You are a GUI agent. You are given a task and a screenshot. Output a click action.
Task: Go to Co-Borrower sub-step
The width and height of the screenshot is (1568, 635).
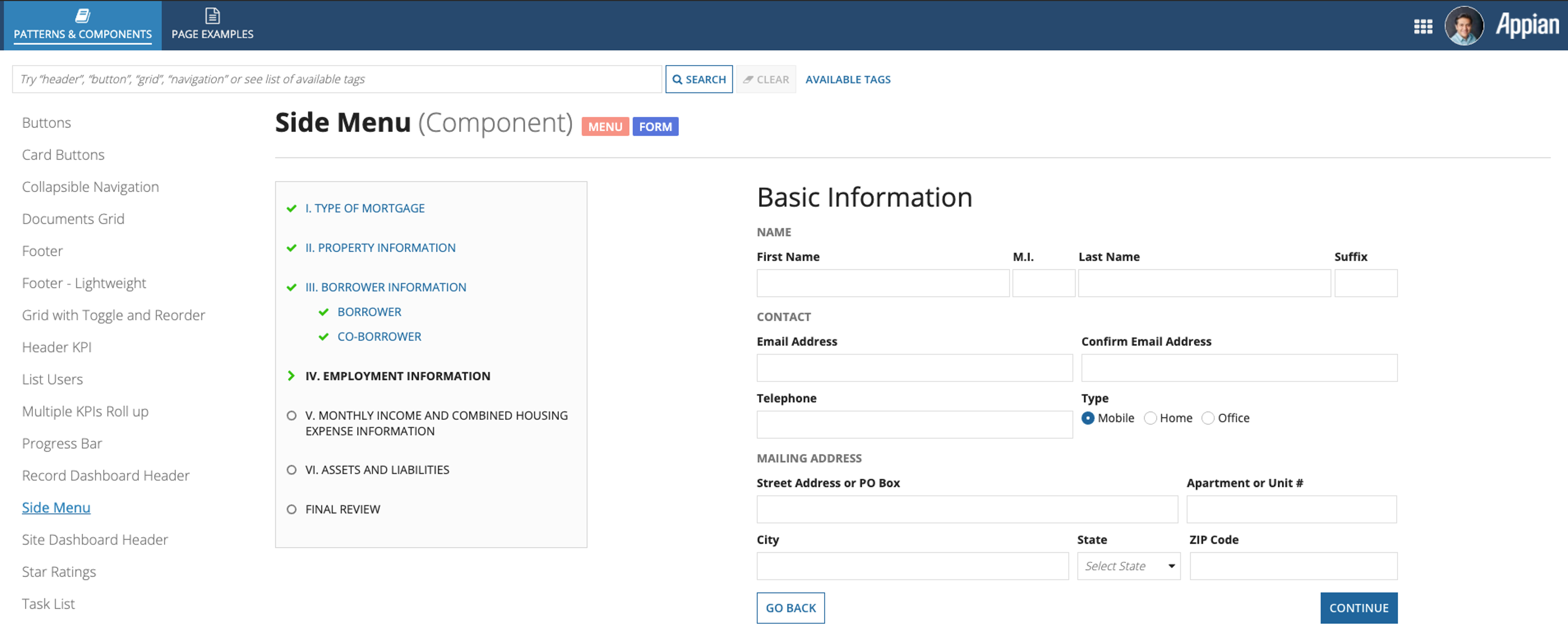(379, 337)
